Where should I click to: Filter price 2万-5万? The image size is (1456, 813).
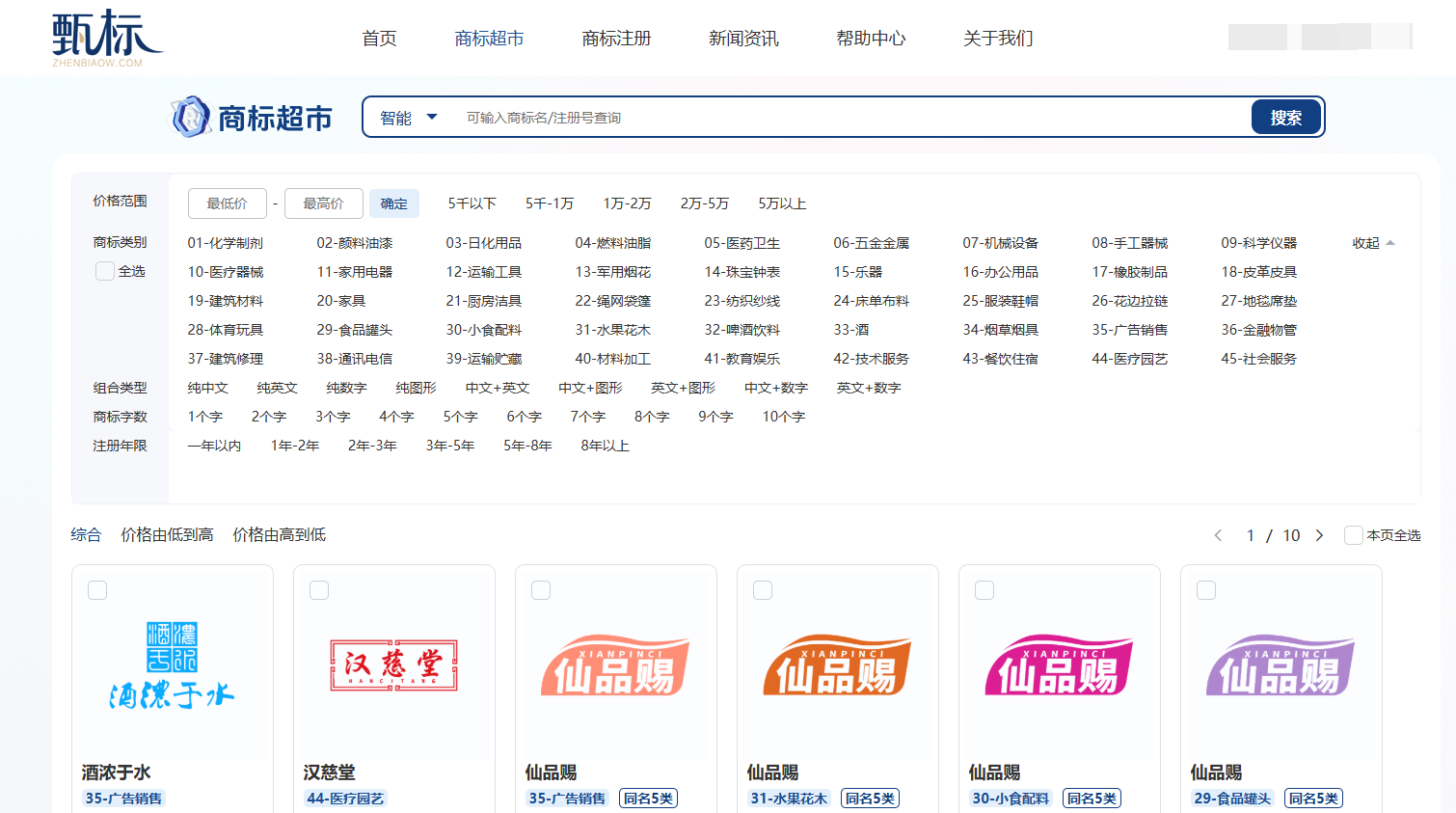(x=705, y=203)
